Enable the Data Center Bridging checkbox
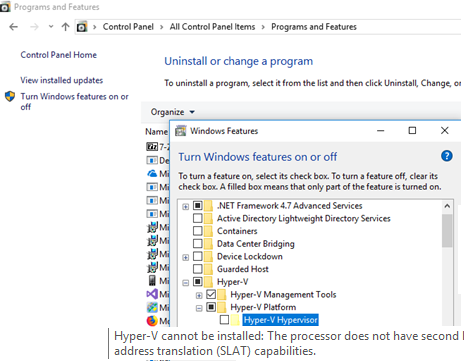Image resolution: width=464 pixels, height=361 pixels. click(x=198, y=244)
